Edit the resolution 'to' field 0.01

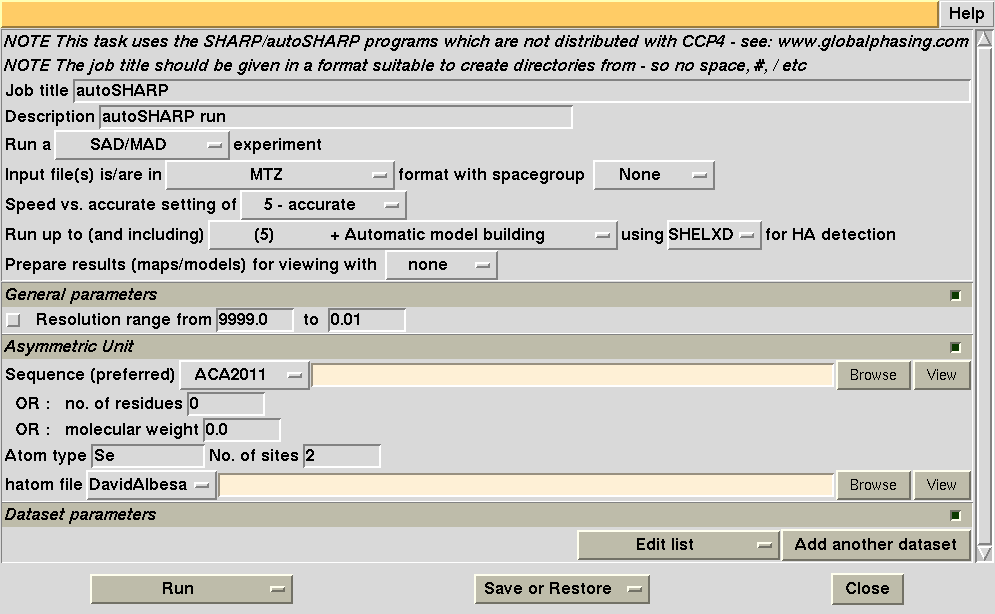click(x=366, y=320)
